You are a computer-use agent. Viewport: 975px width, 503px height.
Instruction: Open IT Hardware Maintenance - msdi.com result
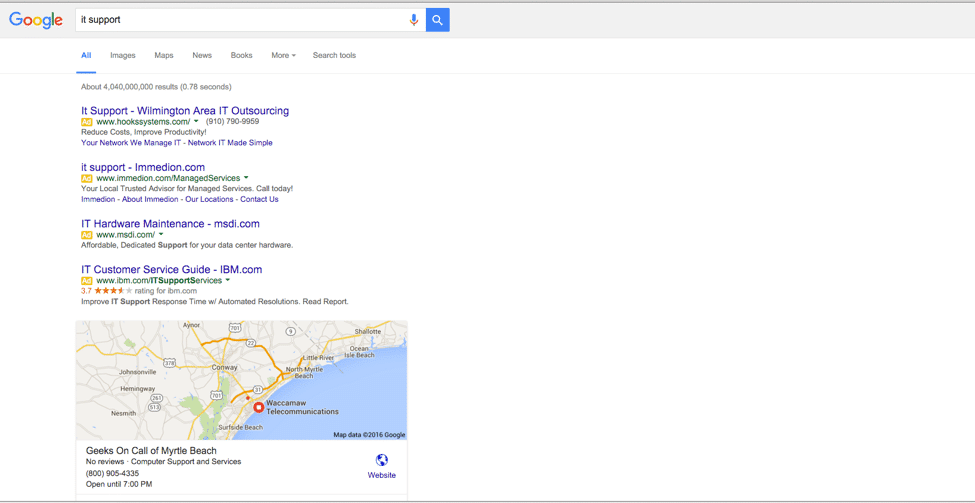(170, 224)
